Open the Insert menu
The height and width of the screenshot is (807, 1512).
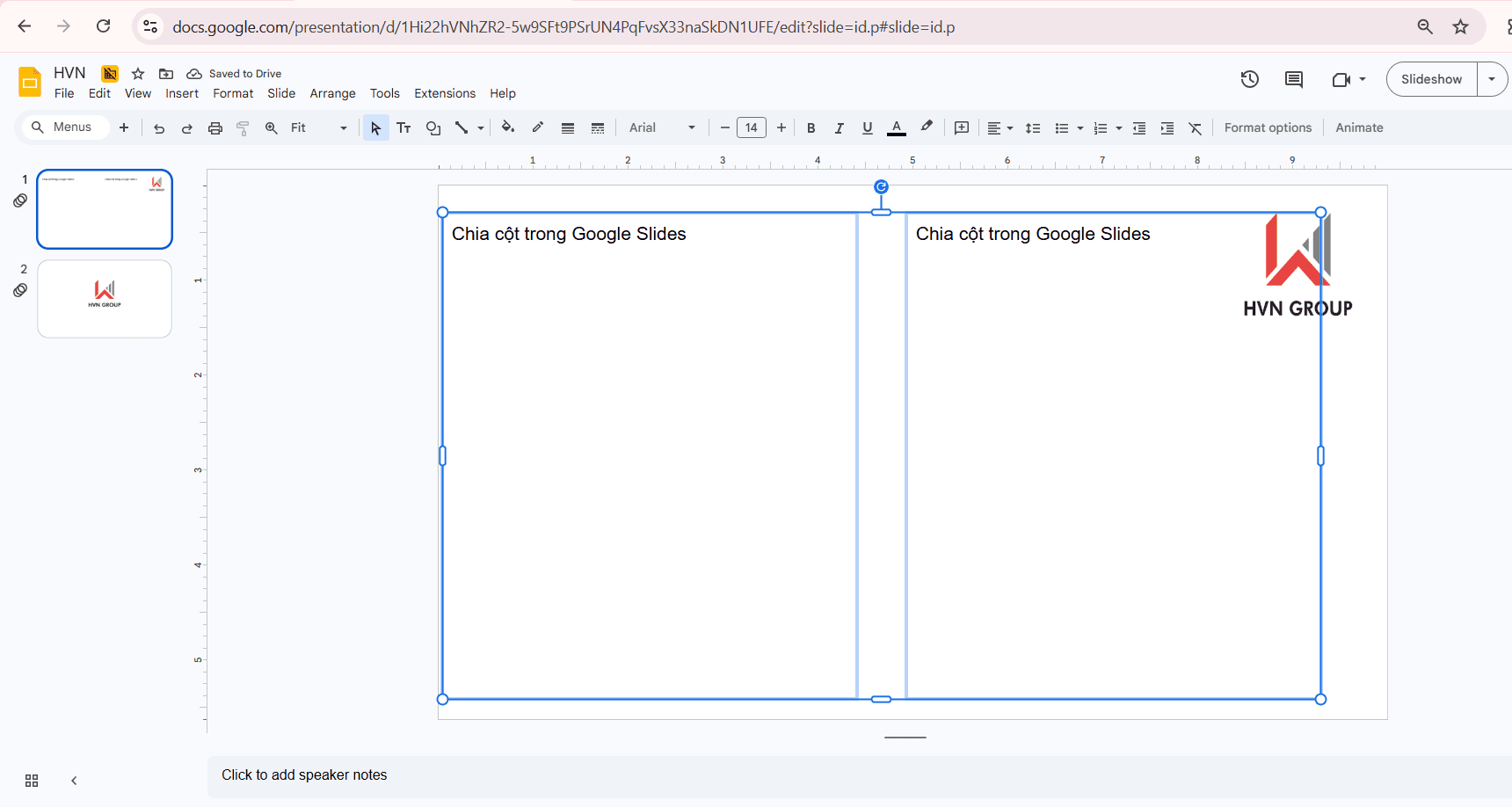tap(182, 93)
